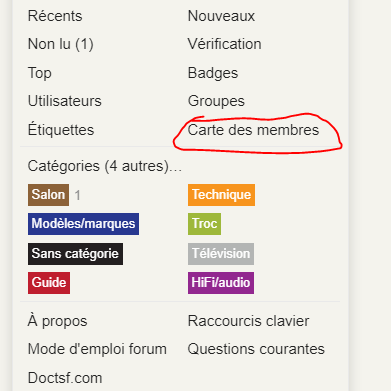Open the purple HiFi/audio category
391x391 pixels.
[221, 283]
